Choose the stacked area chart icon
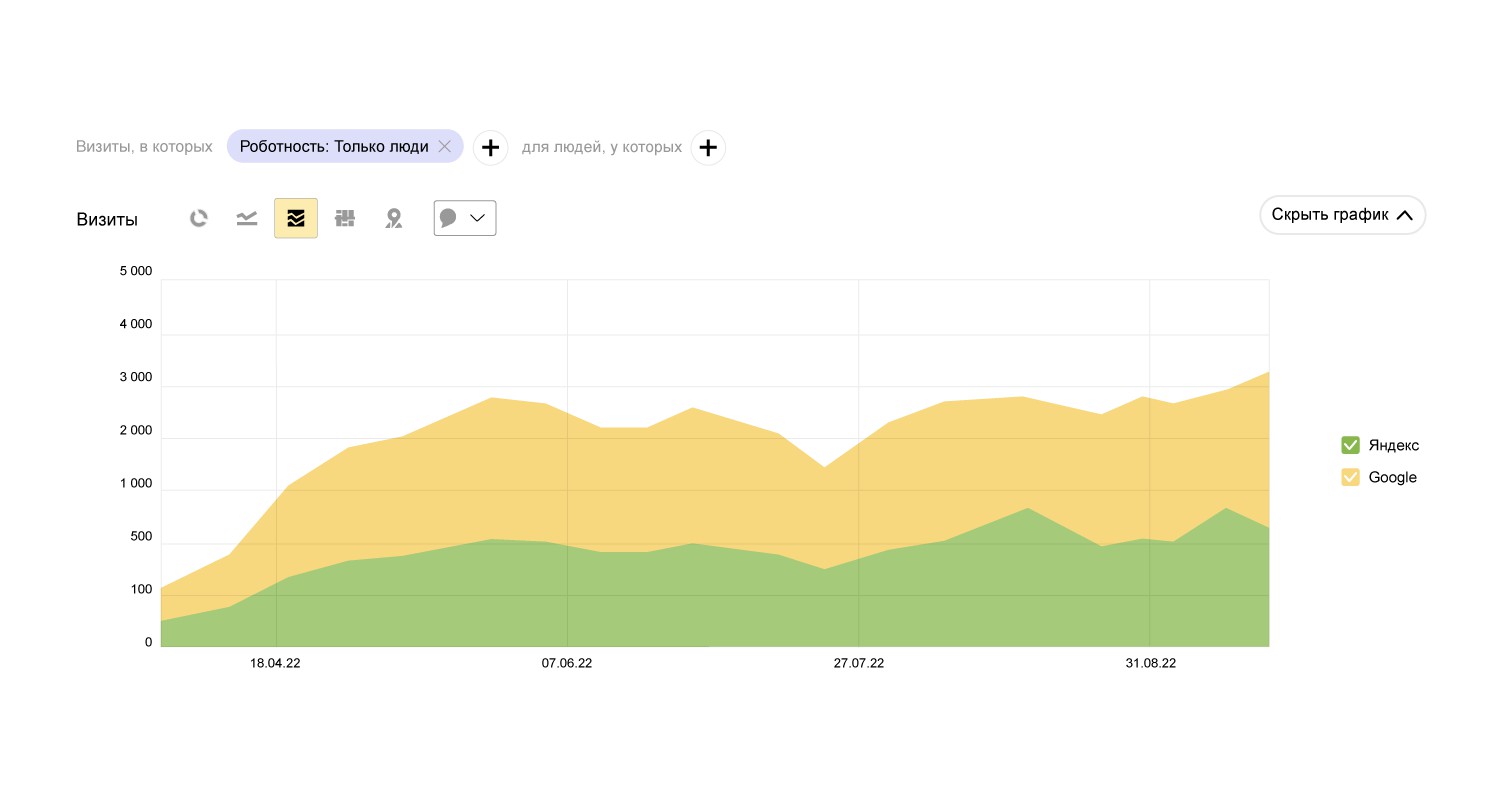 (296, 218)
